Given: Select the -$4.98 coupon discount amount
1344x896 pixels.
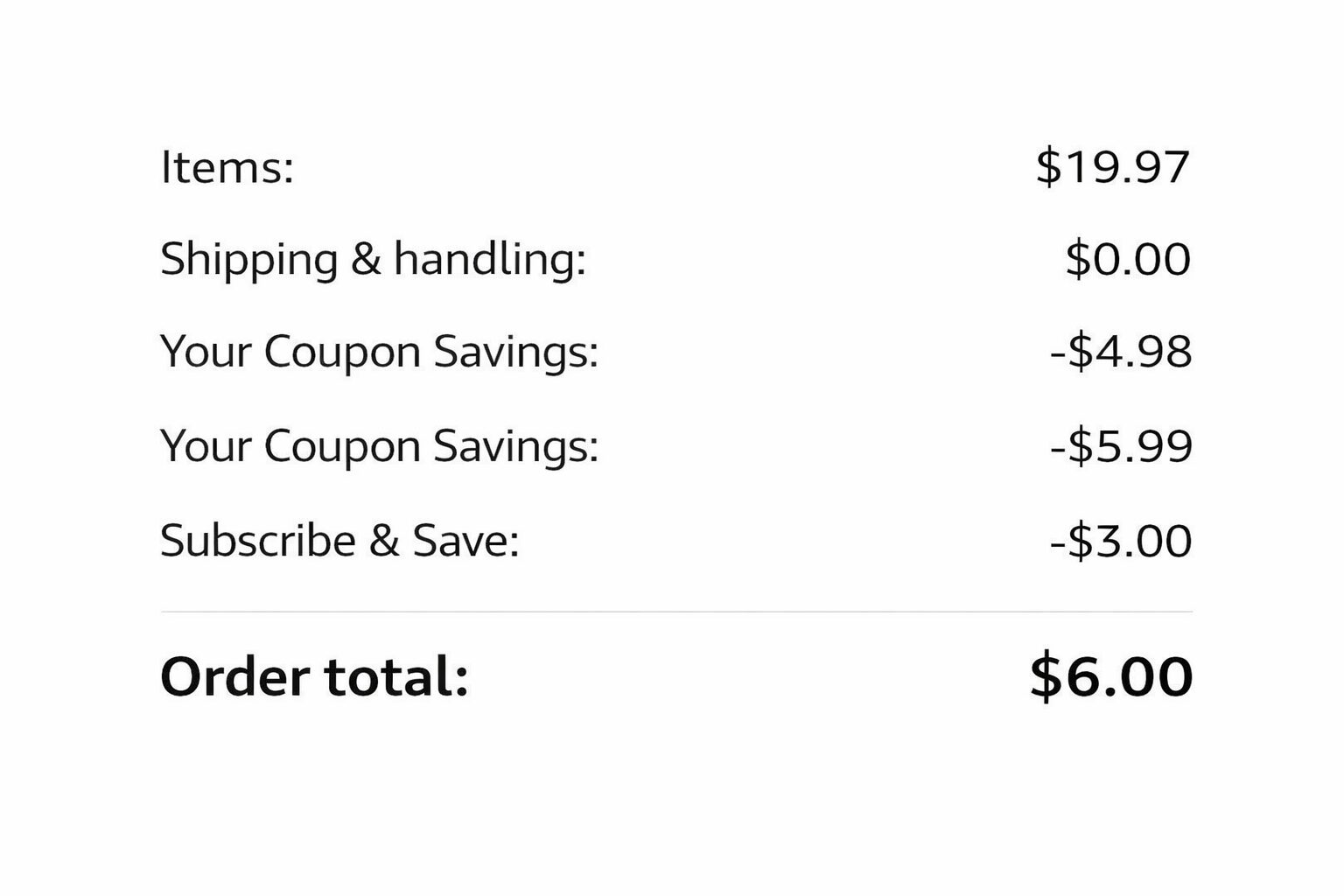Looking at the screenshot, I should 1121,353.
